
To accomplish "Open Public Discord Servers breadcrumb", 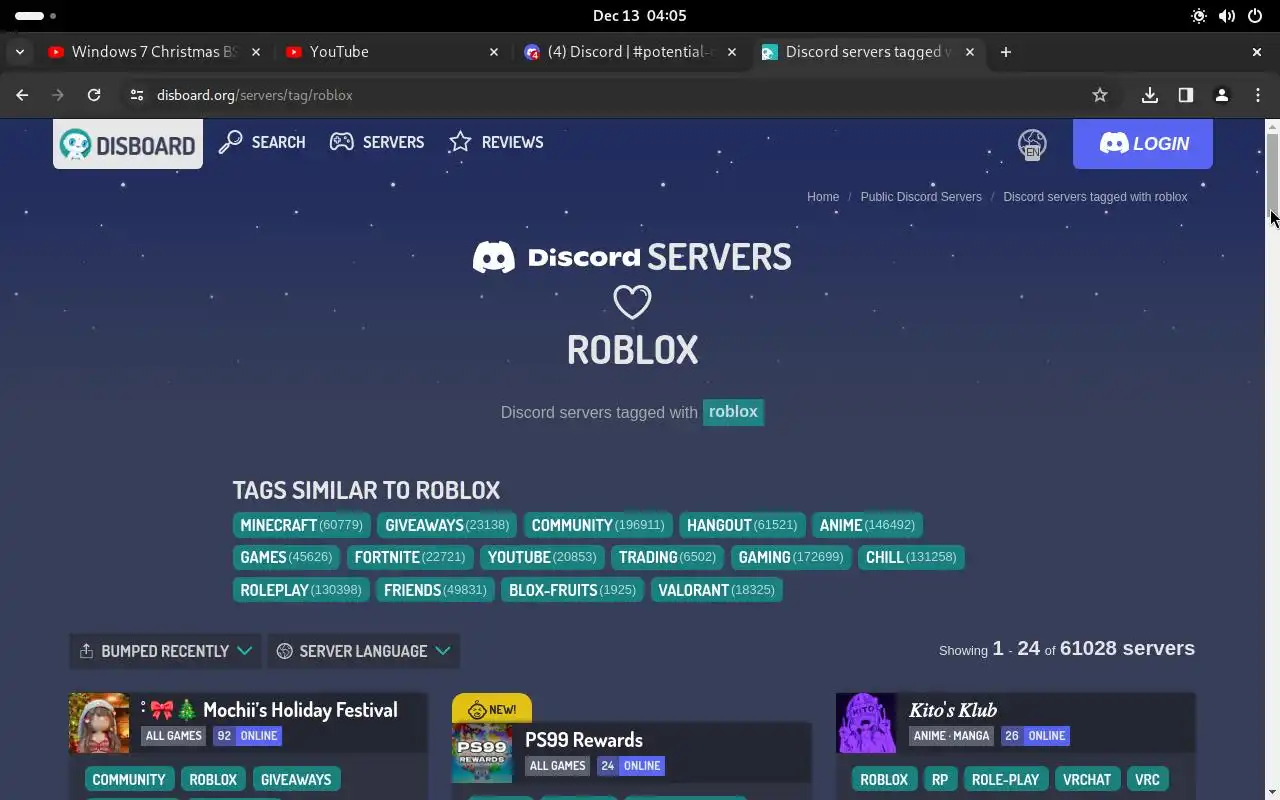I will click(x=921, y=197).
